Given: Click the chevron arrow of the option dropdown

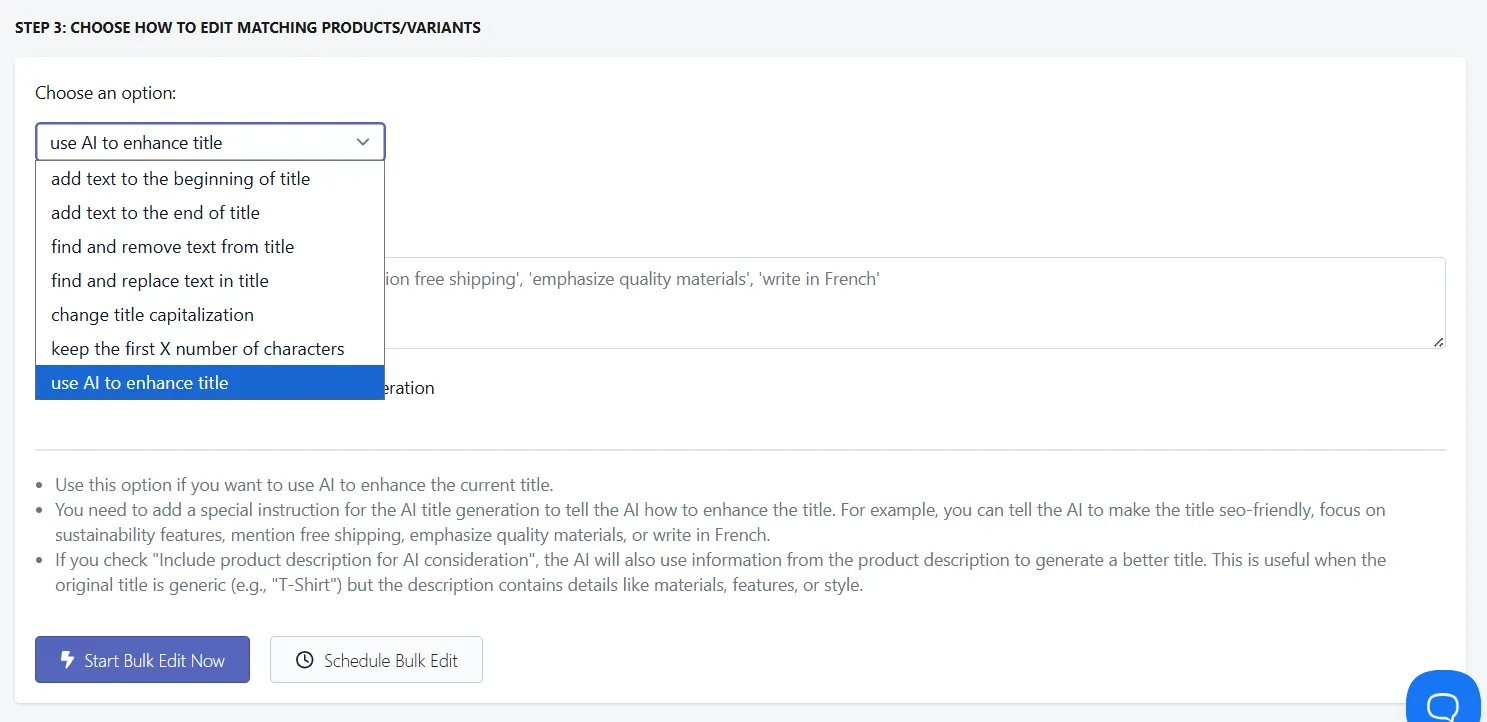Looking at the screenshot, I should click(363, 142).
